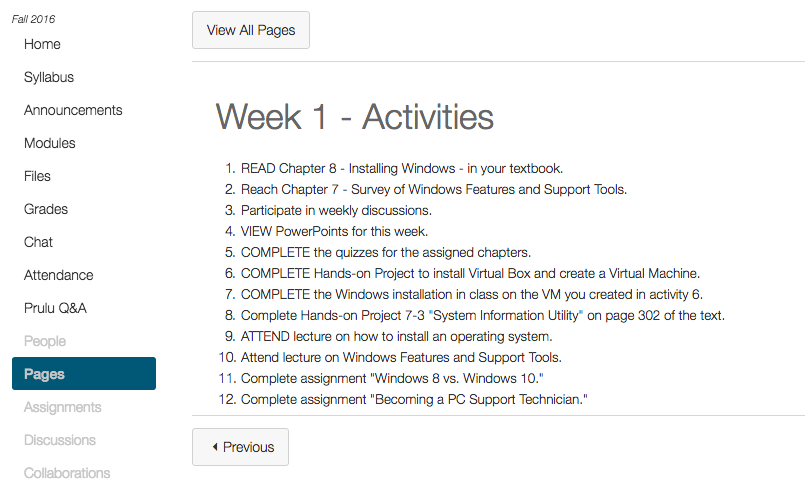Screen dimensions: 805x482
Task: Open Home in the course navigation
Action: [42, 44]
